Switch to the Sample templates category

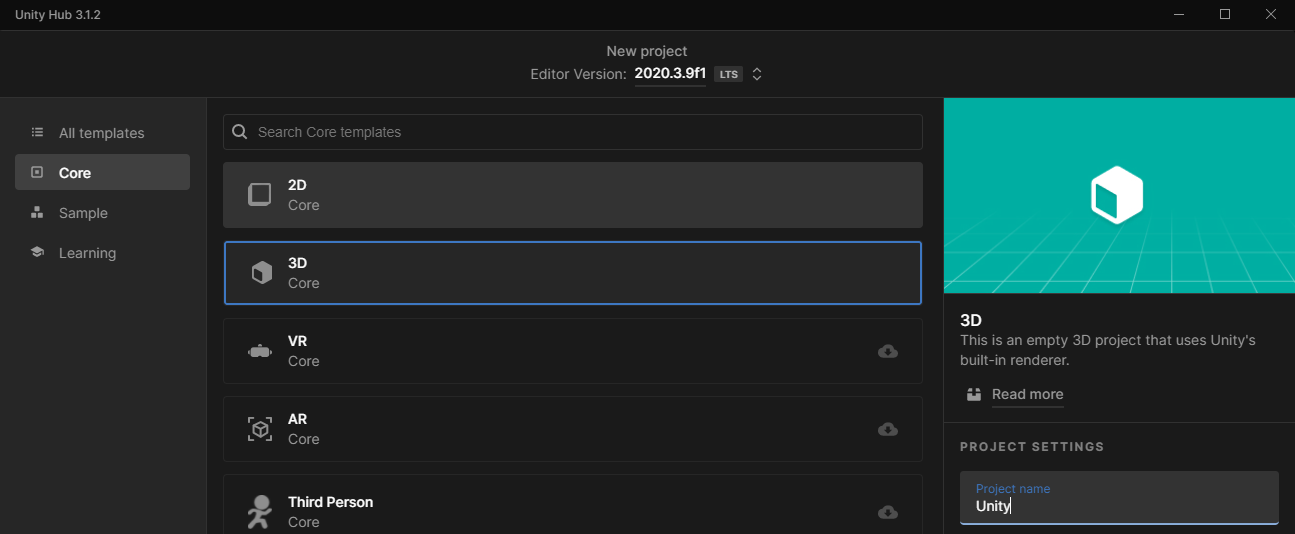102,213
